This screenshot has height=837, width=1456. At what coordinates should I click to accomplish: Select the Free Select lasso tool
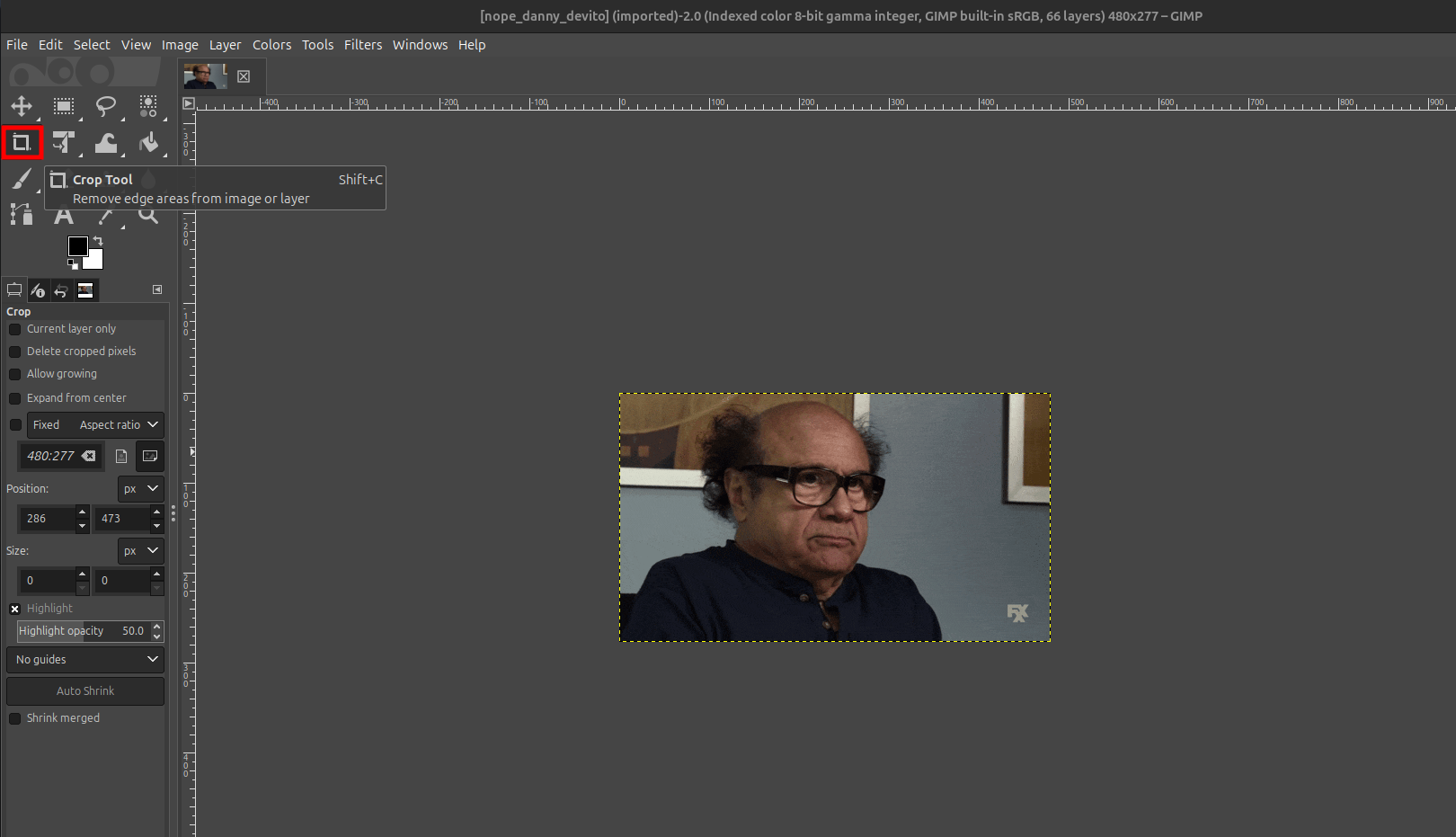[x=106, y=106]
